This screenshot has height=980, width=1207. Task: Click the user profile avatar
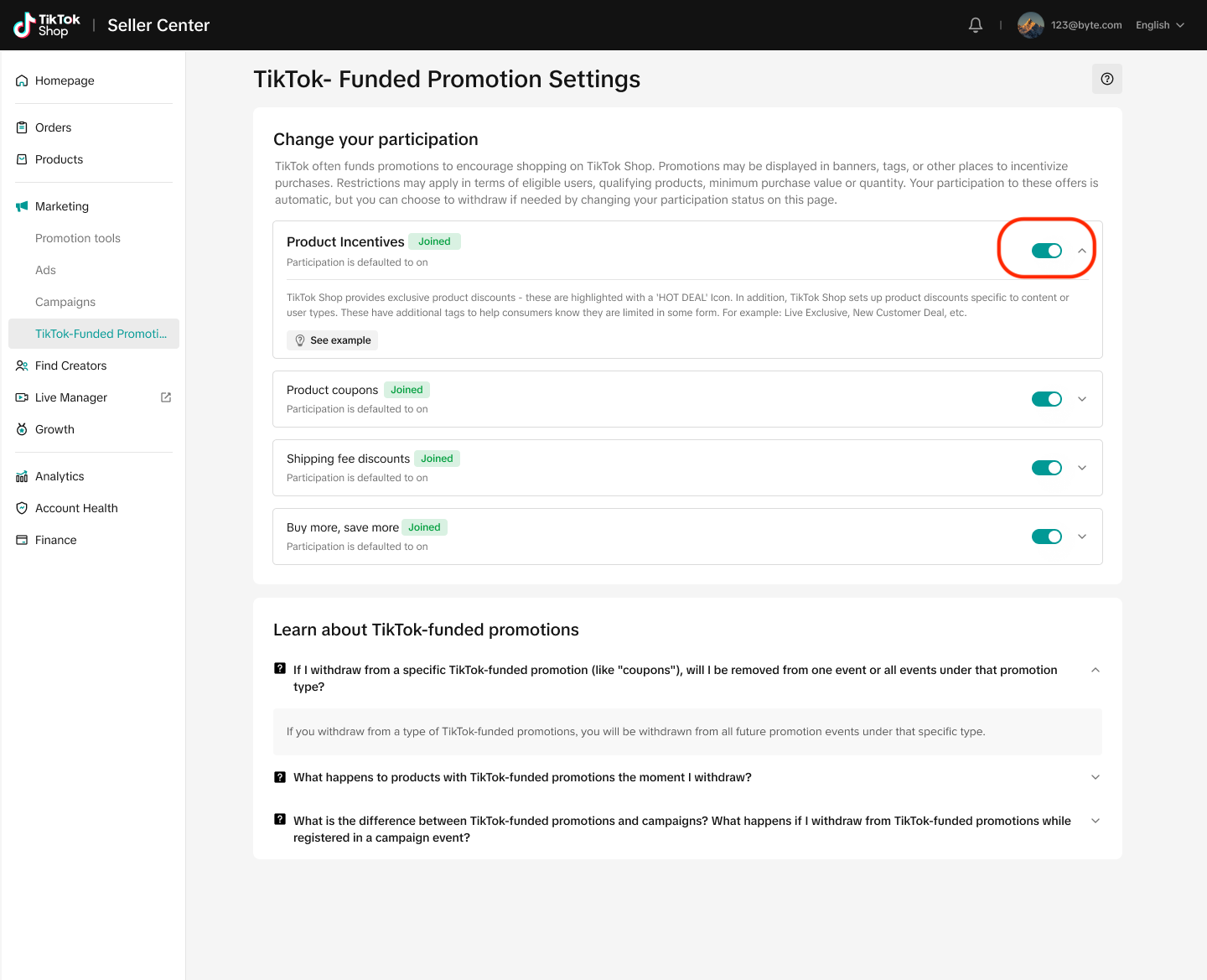[1030, 25]
